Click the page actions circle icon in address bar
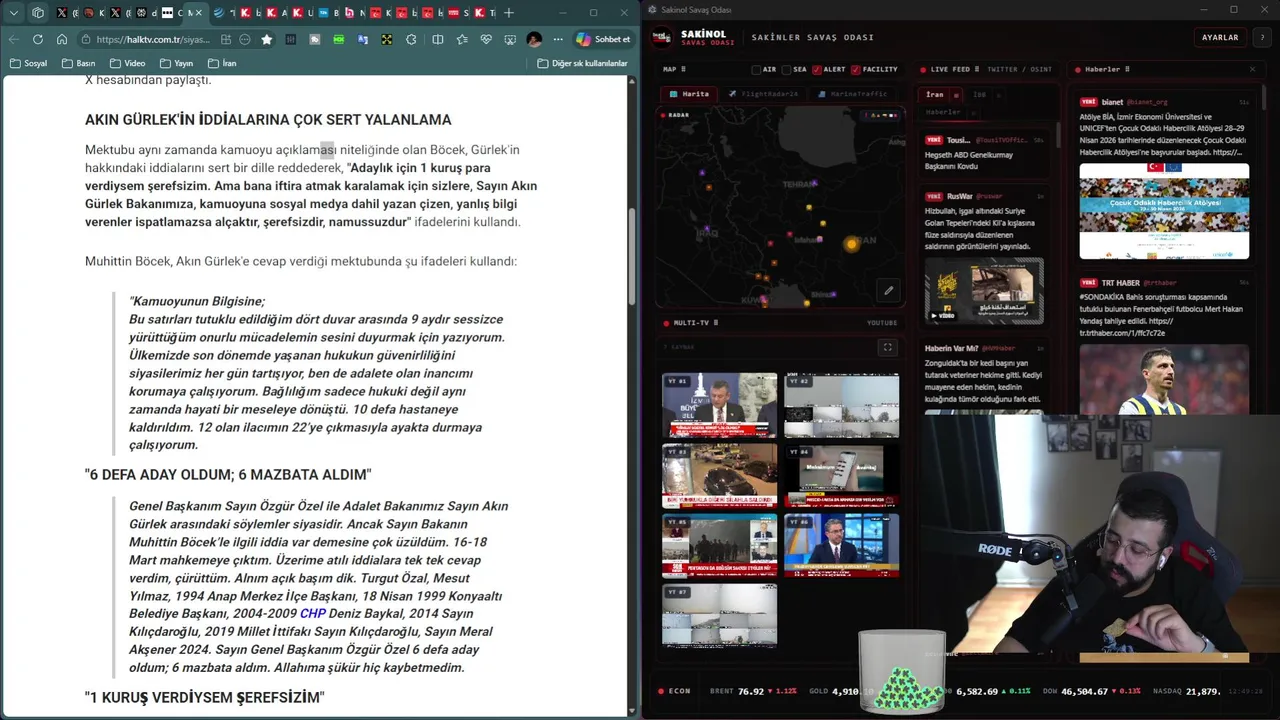The image size is (1280, 720). point(244,39)
